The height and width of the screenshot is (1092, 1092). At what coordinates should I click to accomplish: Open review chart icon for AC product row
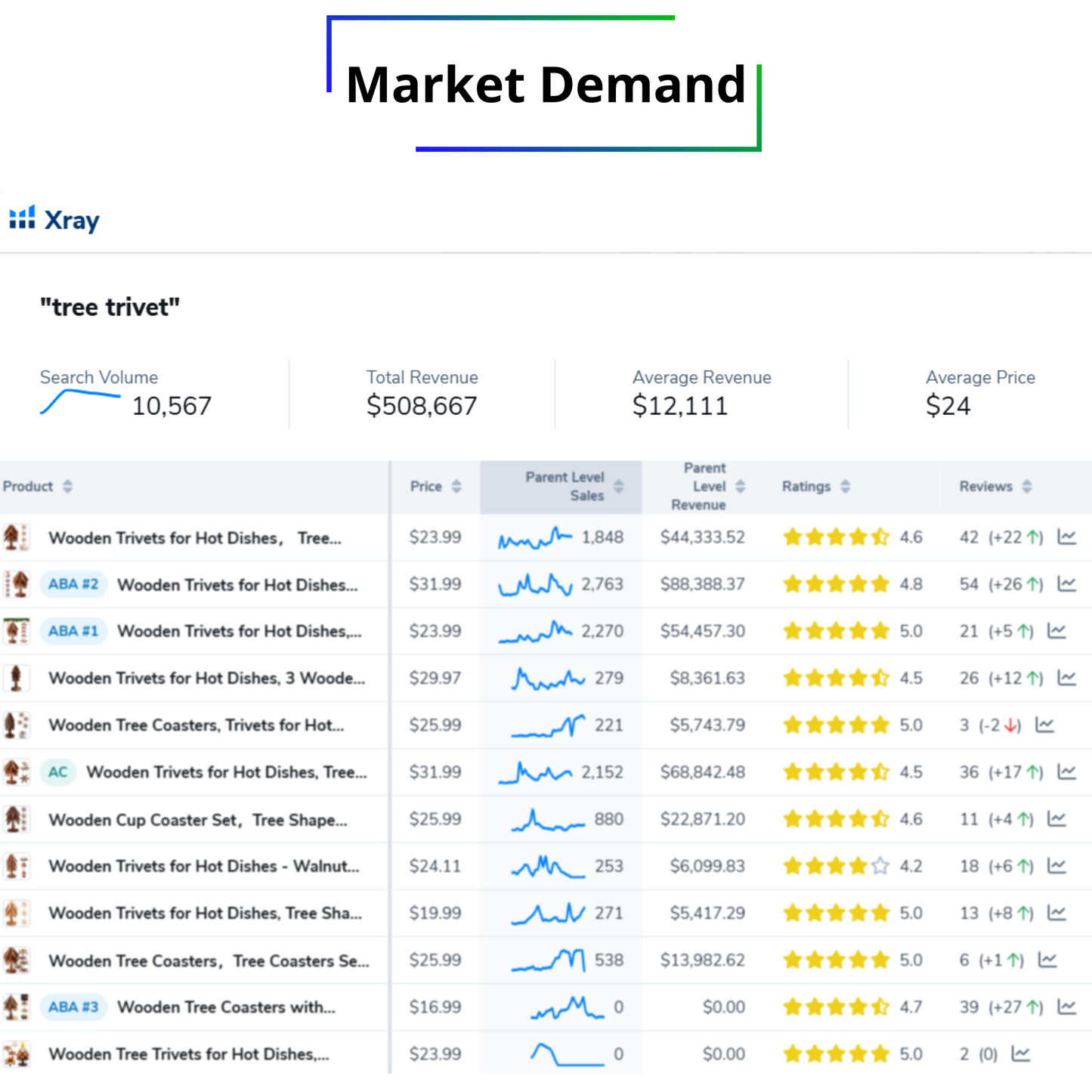coord(1067,772)
